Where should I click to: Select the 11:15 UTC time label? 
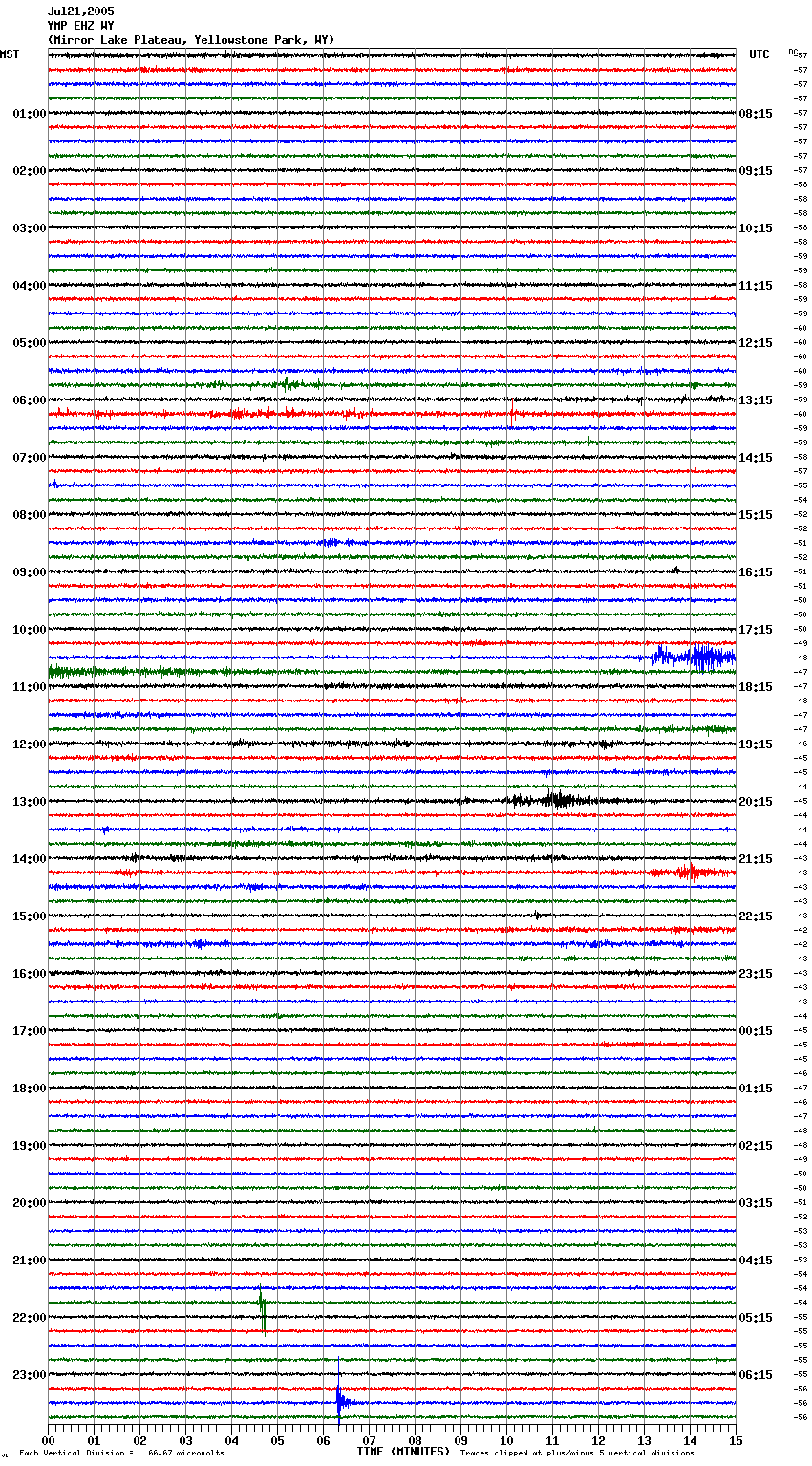(756, 286)
